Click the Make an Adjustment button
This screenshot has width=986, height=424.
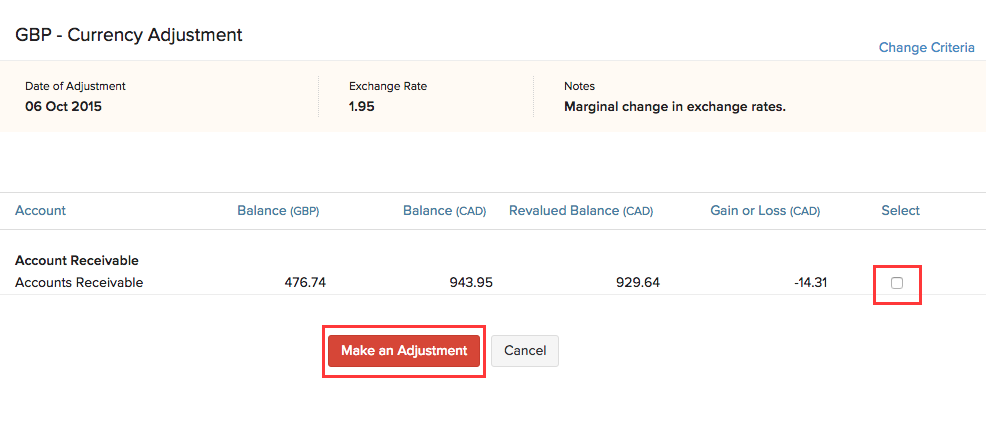click(x=404, y=351)
